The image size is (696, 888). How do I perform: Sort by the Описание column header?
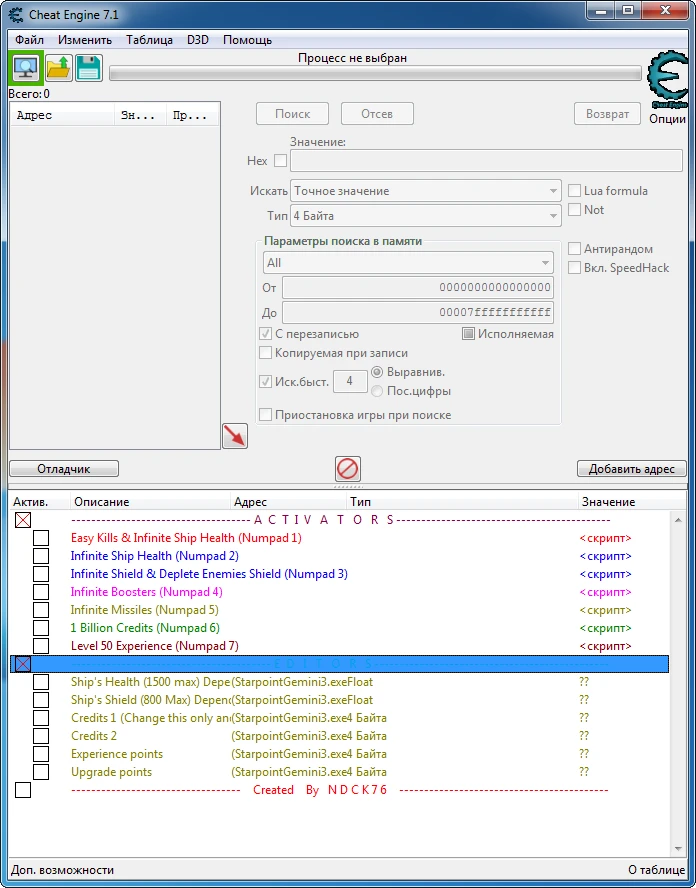(x=150, y=502)
